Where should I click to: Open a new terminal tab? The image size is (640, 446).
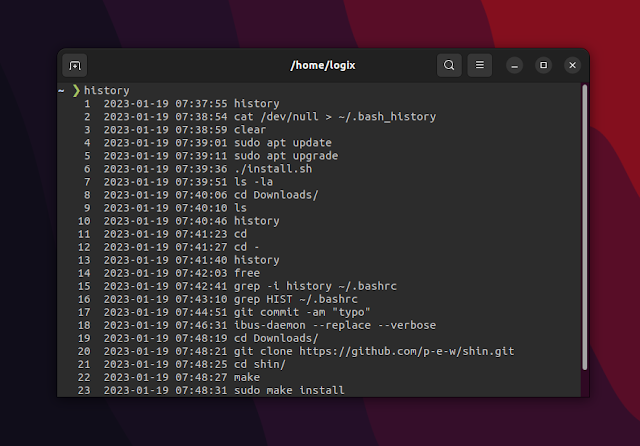click(75, 65)
